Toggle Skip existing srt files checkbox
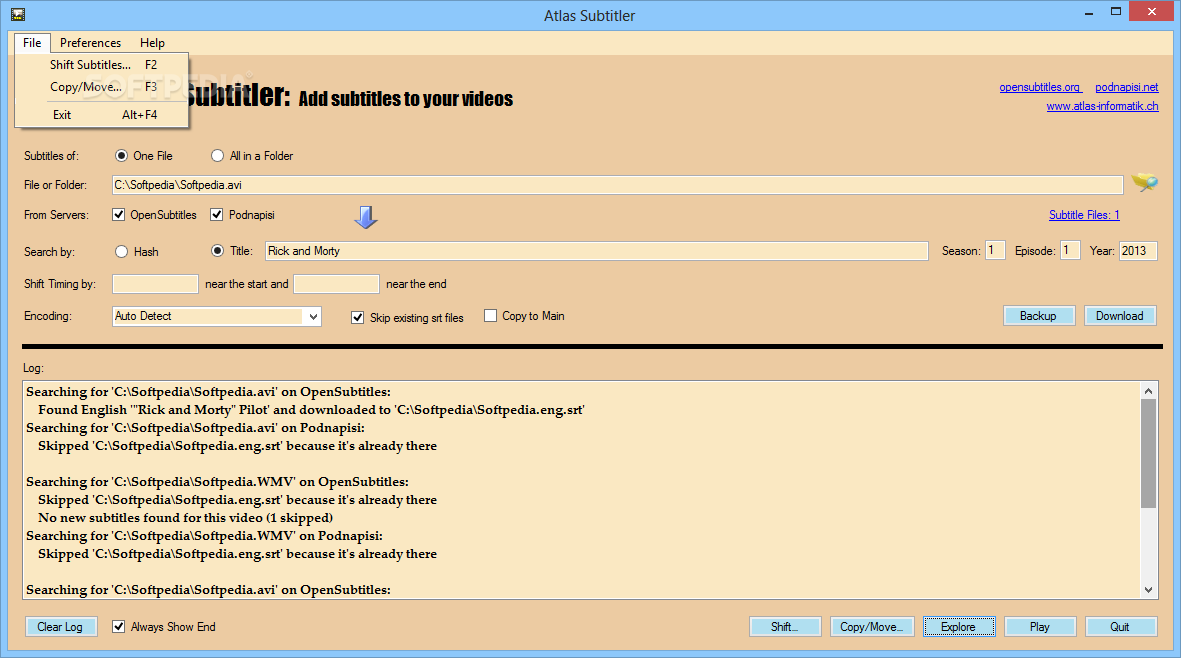 358,318
